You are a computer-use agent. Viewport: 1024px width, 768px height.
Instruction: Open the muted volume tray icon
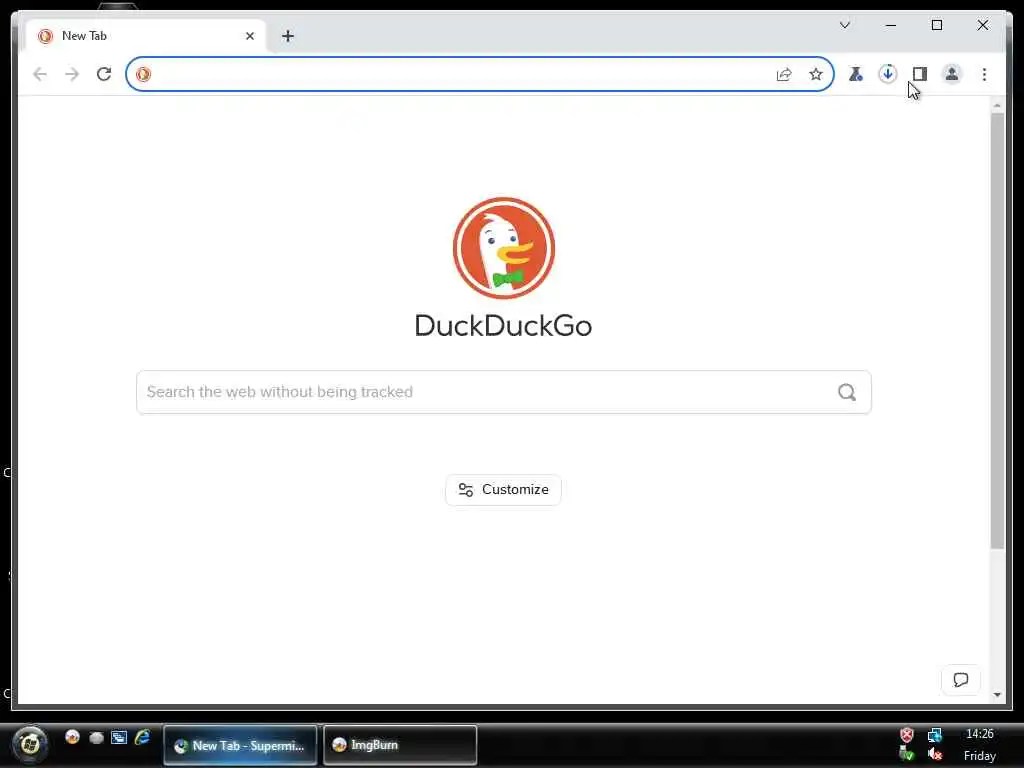click(x=935, y=755)
